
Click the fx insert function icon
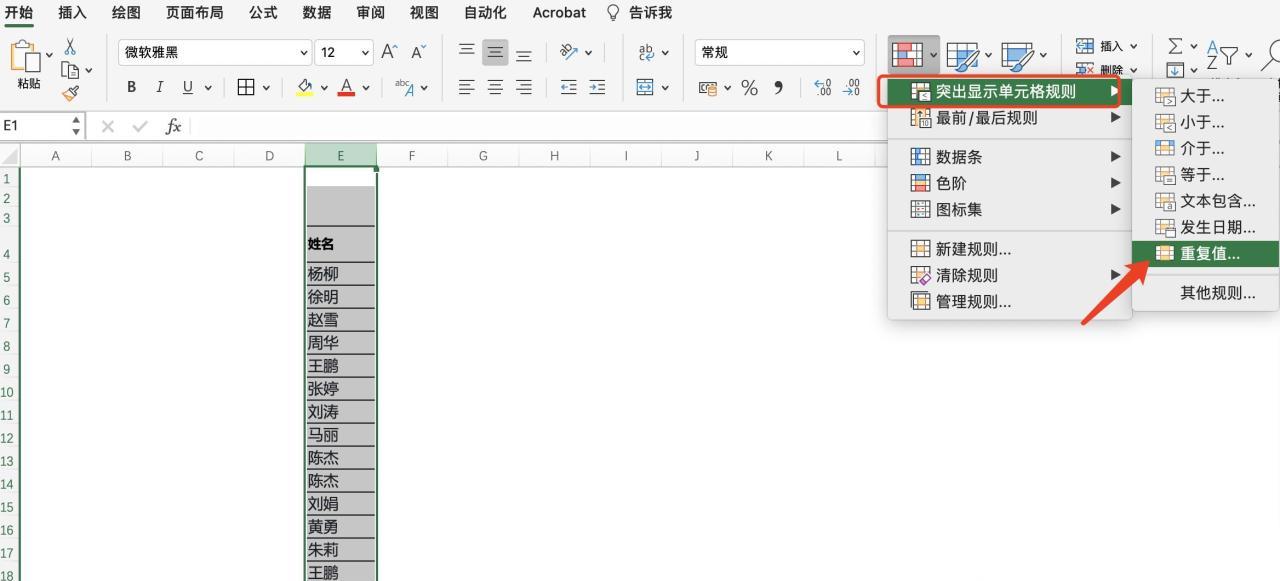point(173,126)
